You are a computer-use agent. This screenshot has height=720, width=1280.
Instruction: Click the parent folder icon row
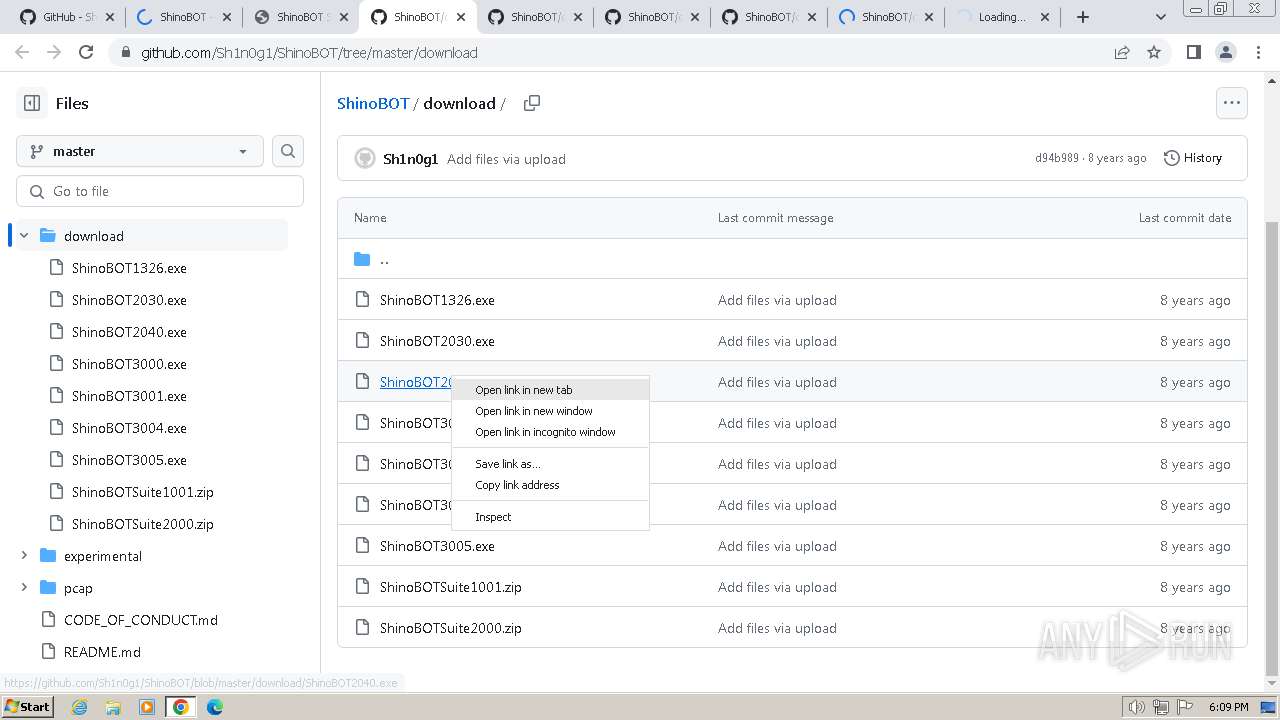[362, 259]
